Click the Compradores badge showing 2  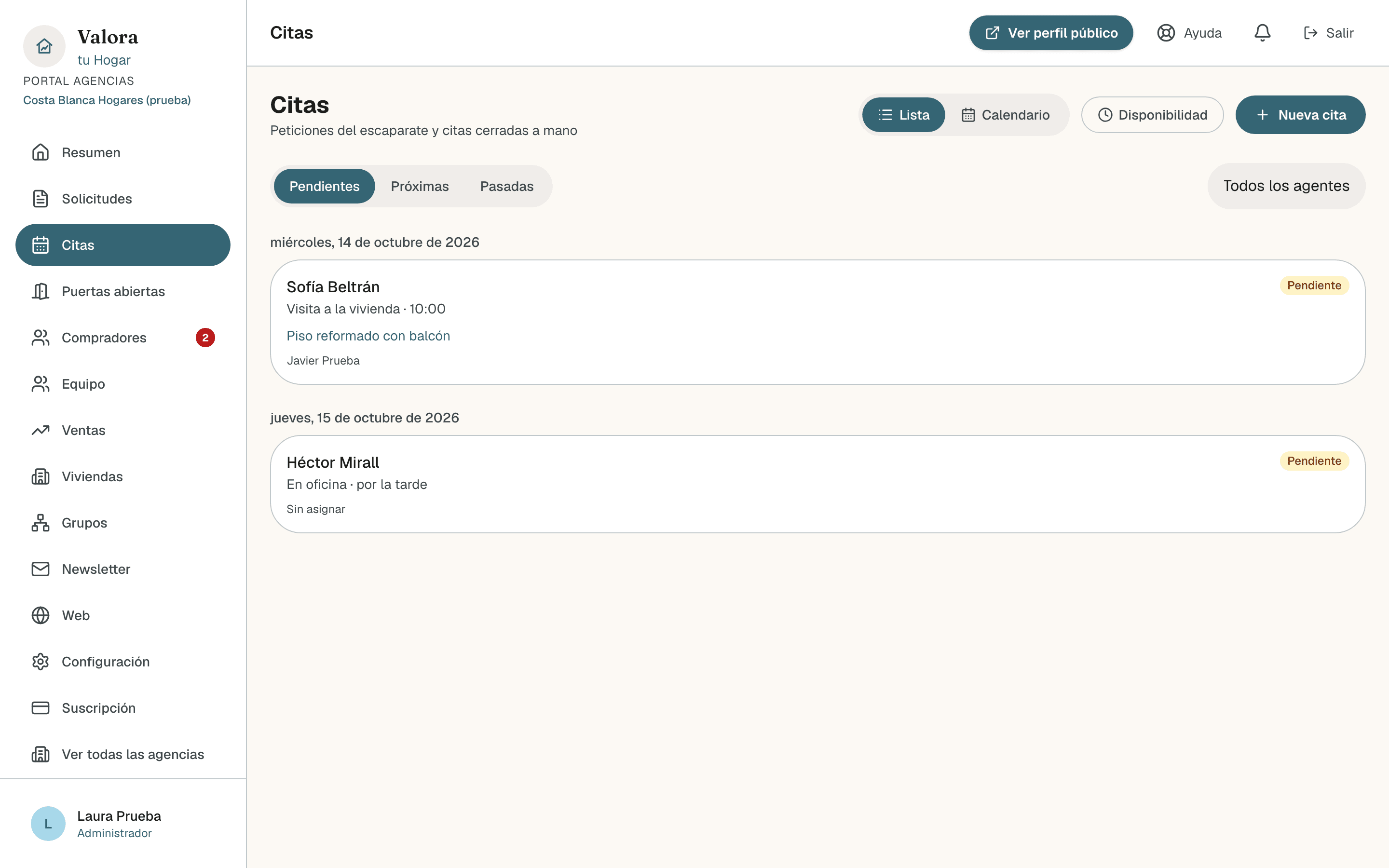[205, 338]
